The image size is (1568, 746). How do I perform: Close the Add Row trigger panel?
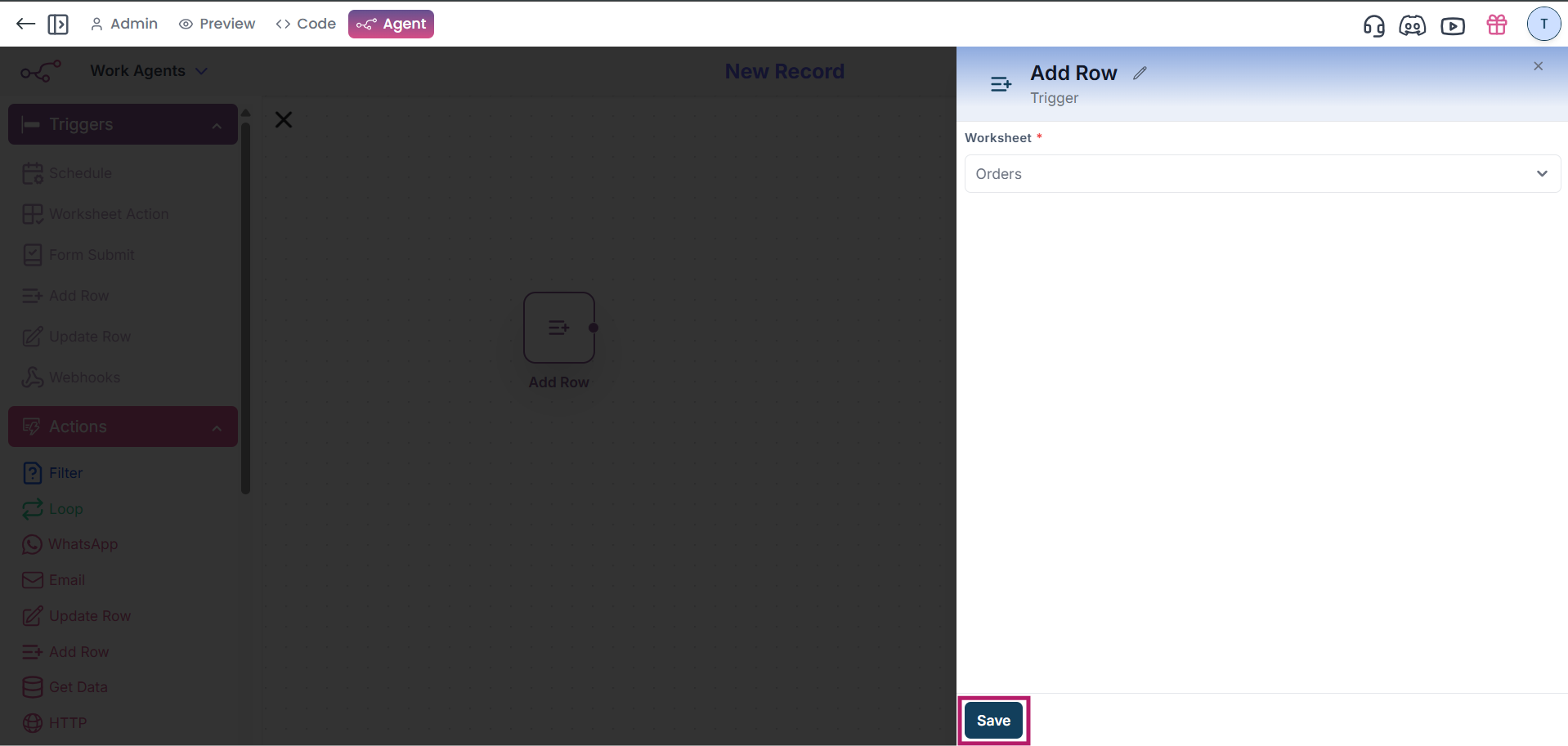(x=1538, y=66)
